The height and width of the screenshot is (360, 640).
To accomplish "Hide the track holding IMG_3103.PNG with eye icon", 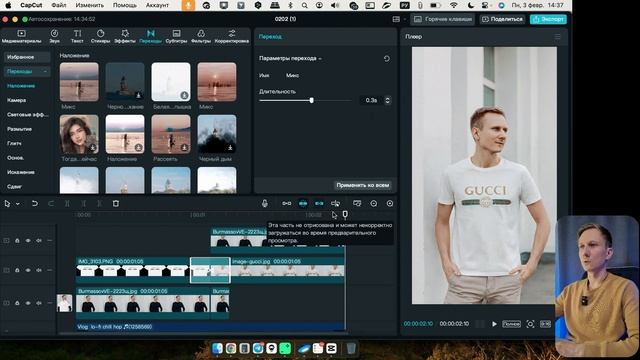I will point(28,270).
